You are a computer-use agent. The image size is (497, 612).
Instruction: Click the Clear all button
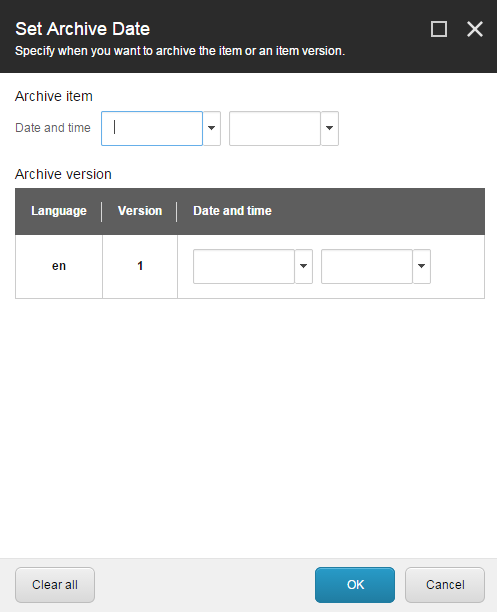55,585
